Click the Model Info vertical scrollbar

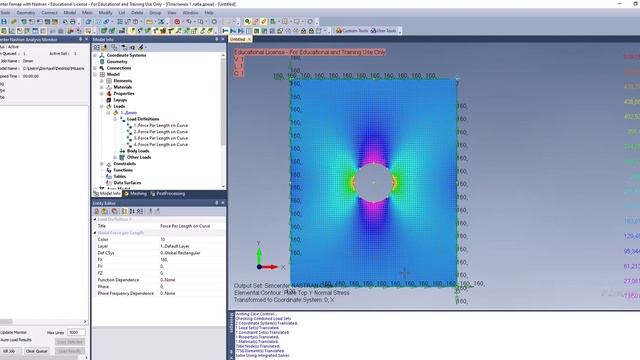coord(223,102)
